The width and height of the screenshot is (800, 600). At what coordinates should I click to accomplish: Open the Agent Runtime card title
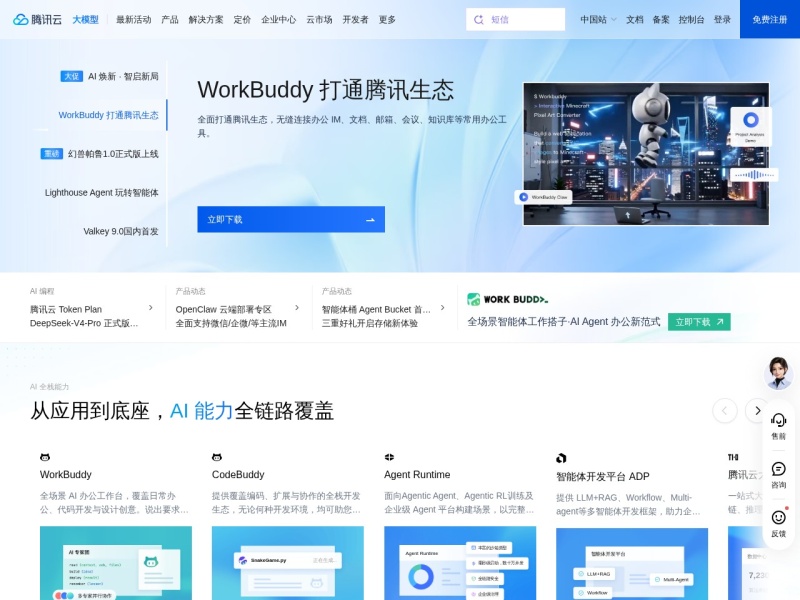tap(417, 474)
